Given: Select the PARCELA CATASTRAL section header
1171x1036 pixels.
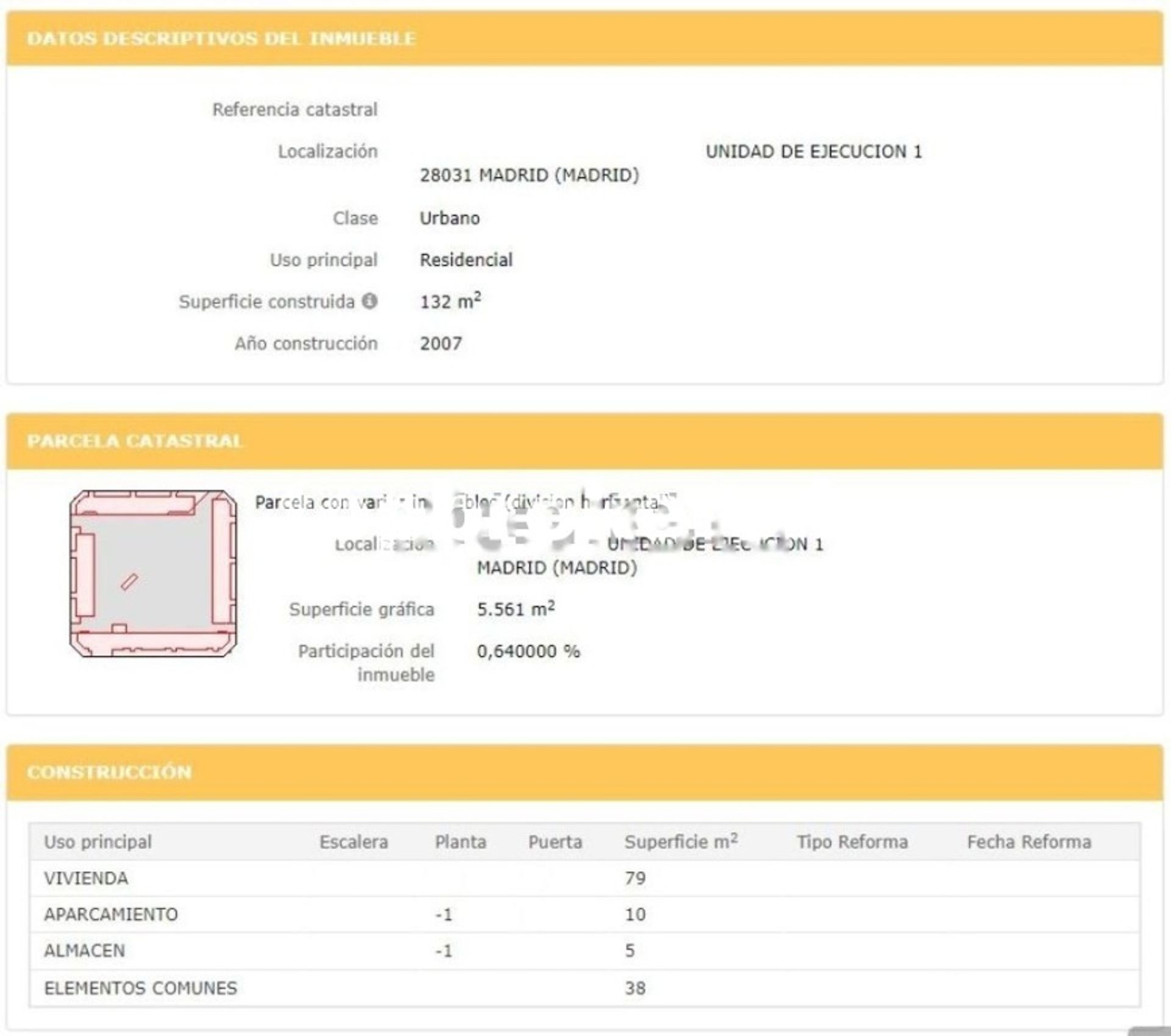Looking at the screenshot, I should 135,441.
